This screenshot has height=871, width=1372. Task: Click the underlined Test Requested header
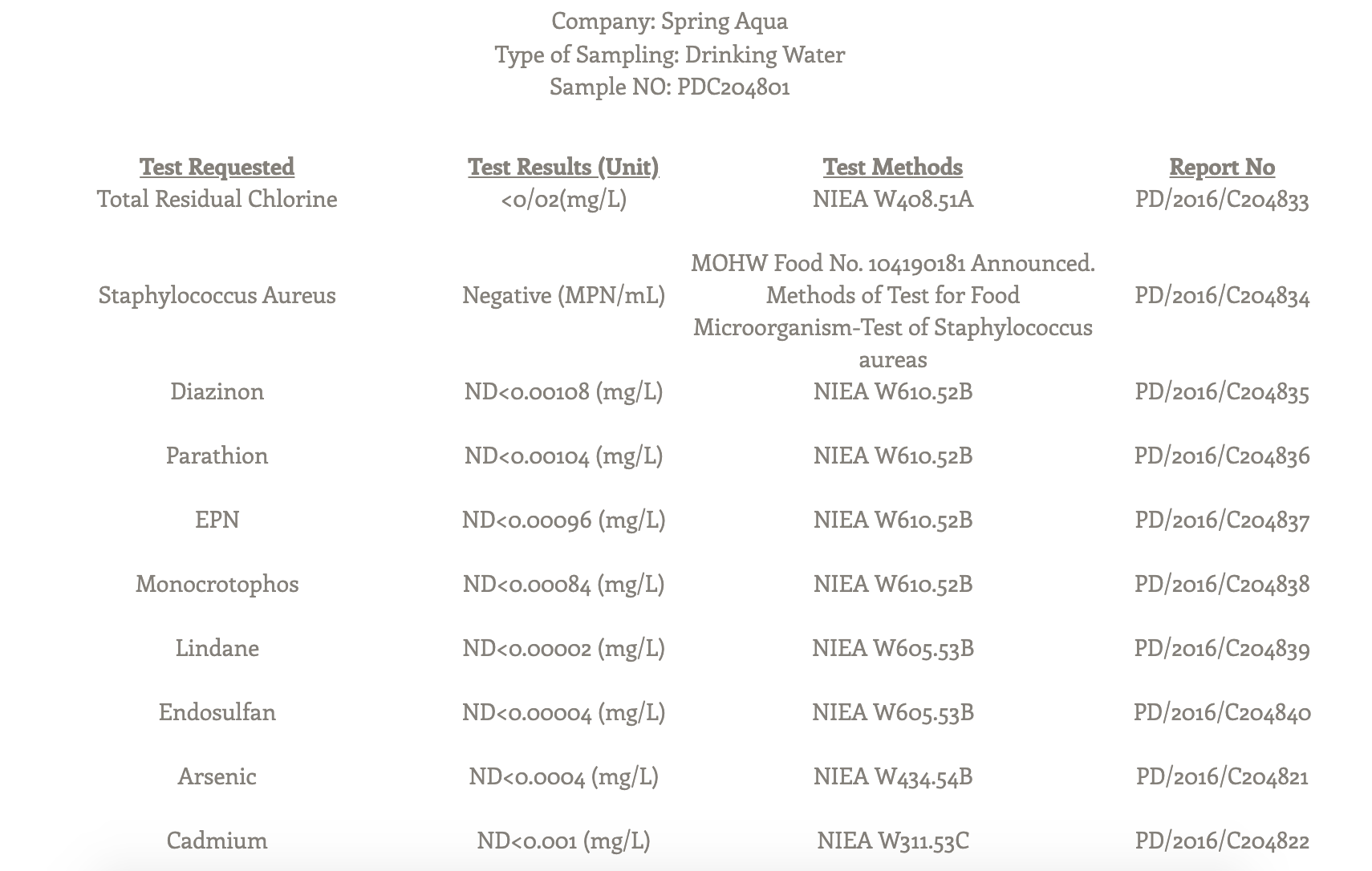[217, 167]
